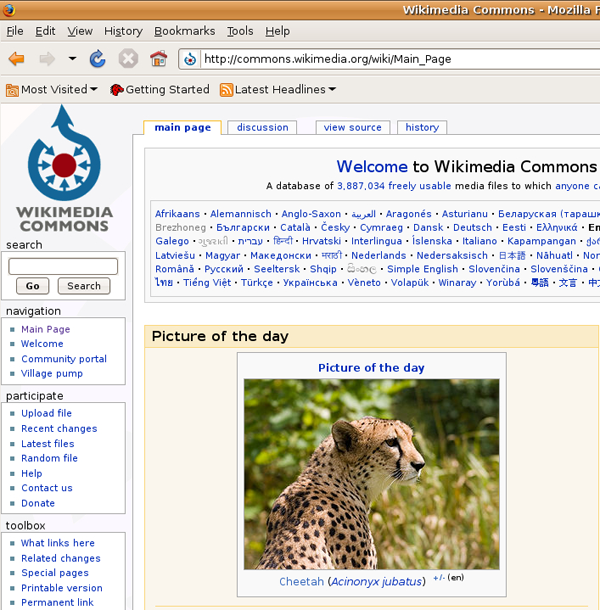Open the history dropdown arrow beside Forward
This screenshot has width=600, height=610.
72,59
